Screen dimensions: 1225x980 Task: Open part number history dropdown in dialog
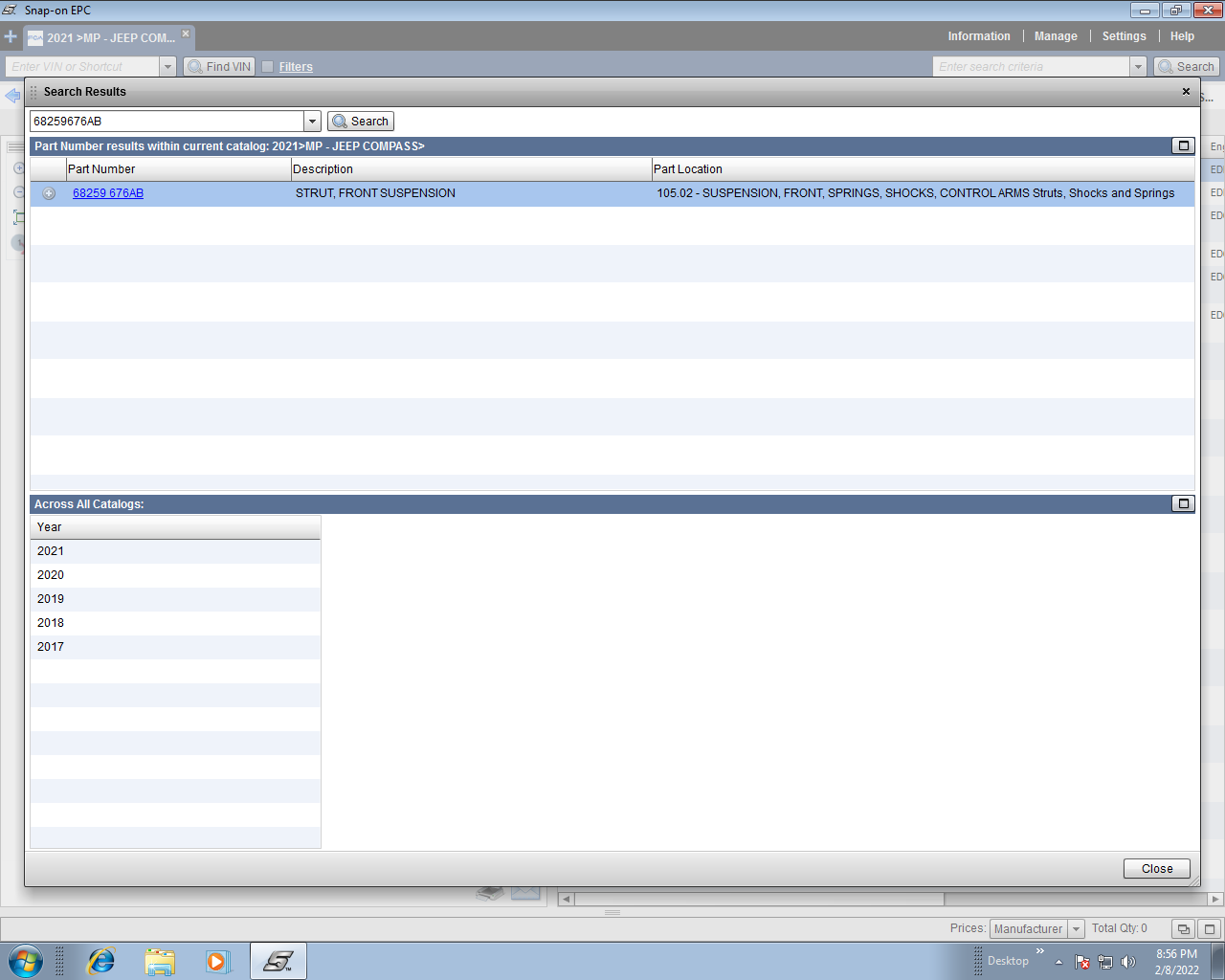(x=312, y=122)
